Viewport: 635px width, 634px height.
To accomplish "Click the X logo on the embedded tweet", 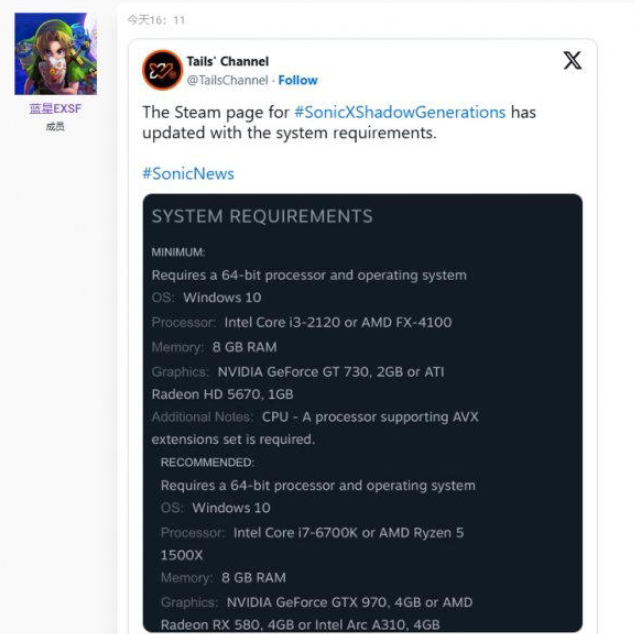I will coord(572,60).
